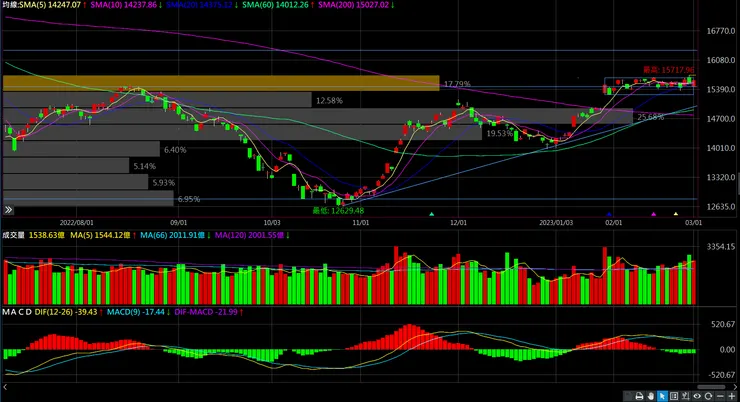This screenshot has width=740, height=402.
Task: Click the 02/01 date label
Action: 614,222
